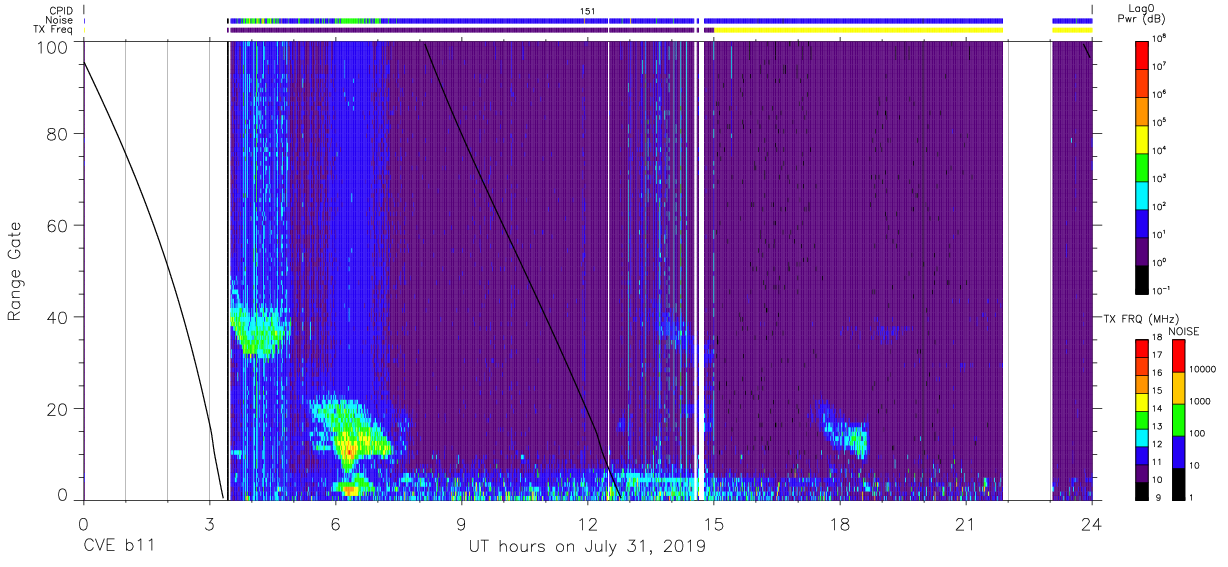Pick the blue segment of NOISE colorbar

click(1178, 452)
